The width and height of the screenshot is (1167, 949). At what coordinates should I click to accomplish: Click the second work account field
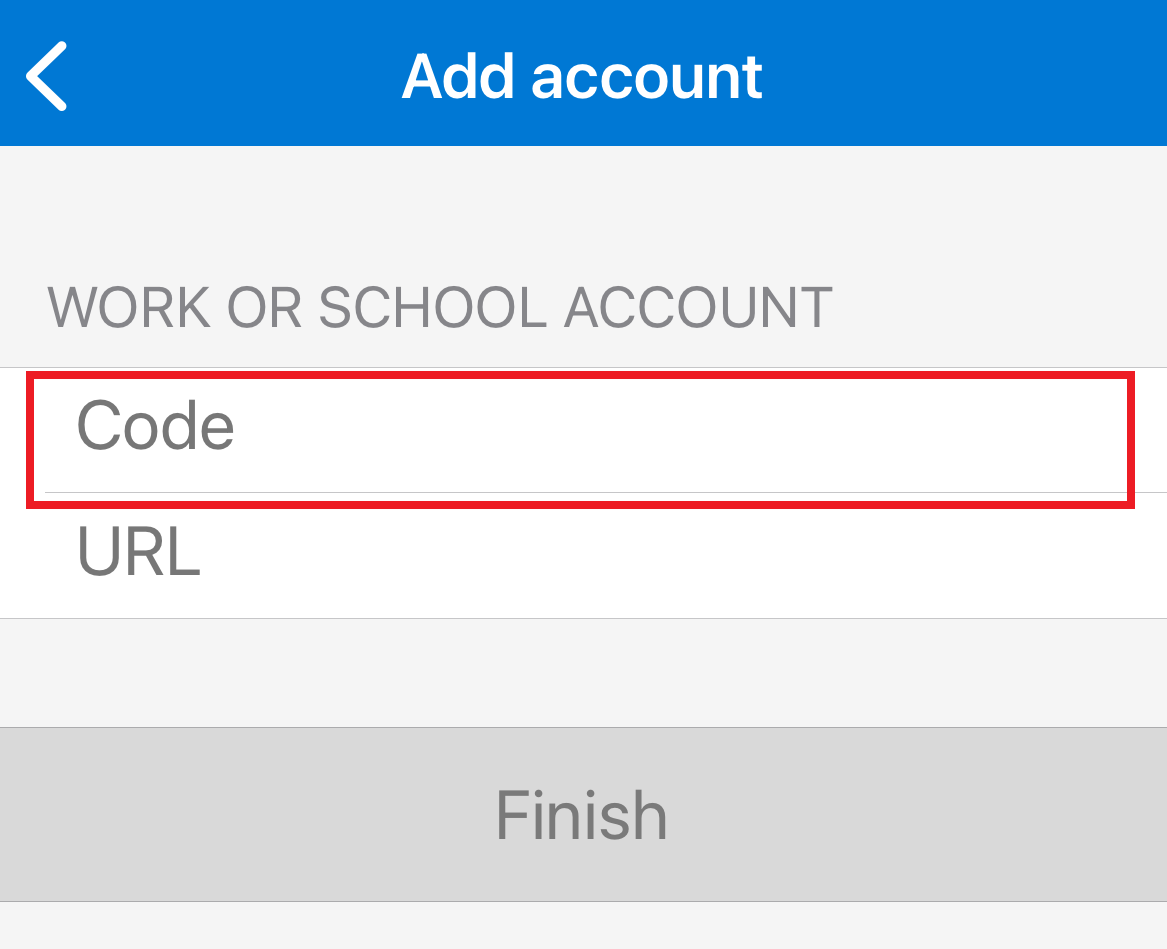pyautogui.click(x=580, y=555)
